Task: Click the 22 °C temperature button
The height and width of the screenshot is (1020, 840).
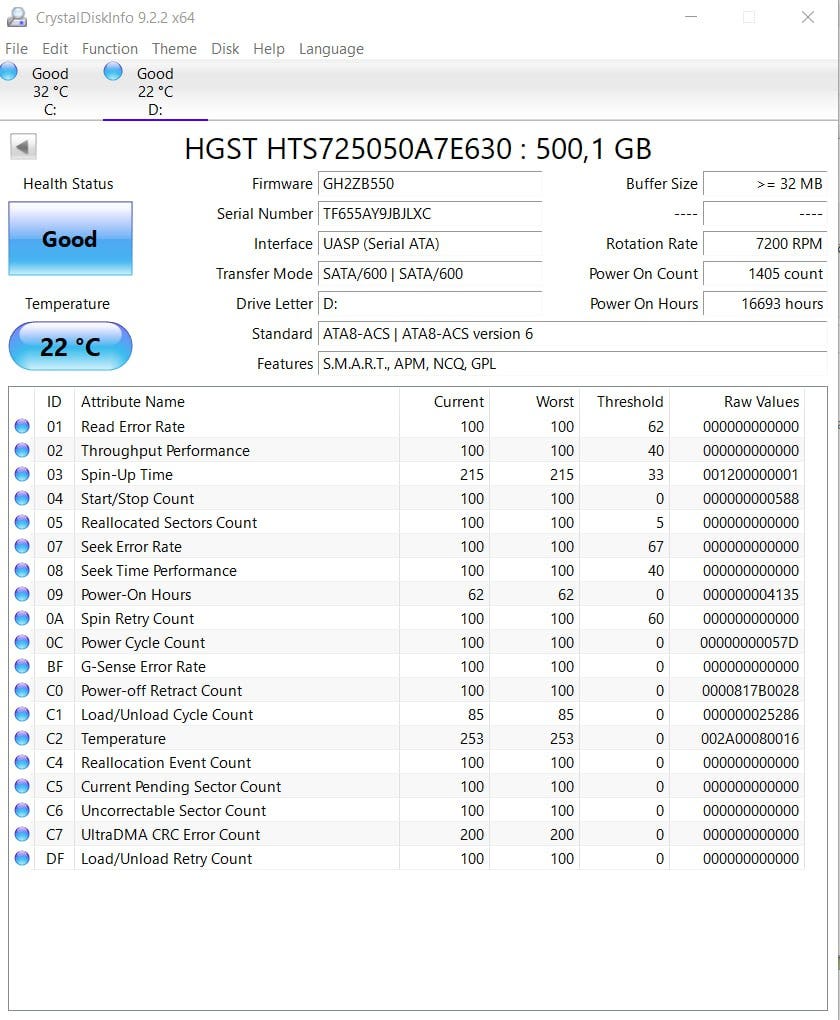Action: point(70,347)
